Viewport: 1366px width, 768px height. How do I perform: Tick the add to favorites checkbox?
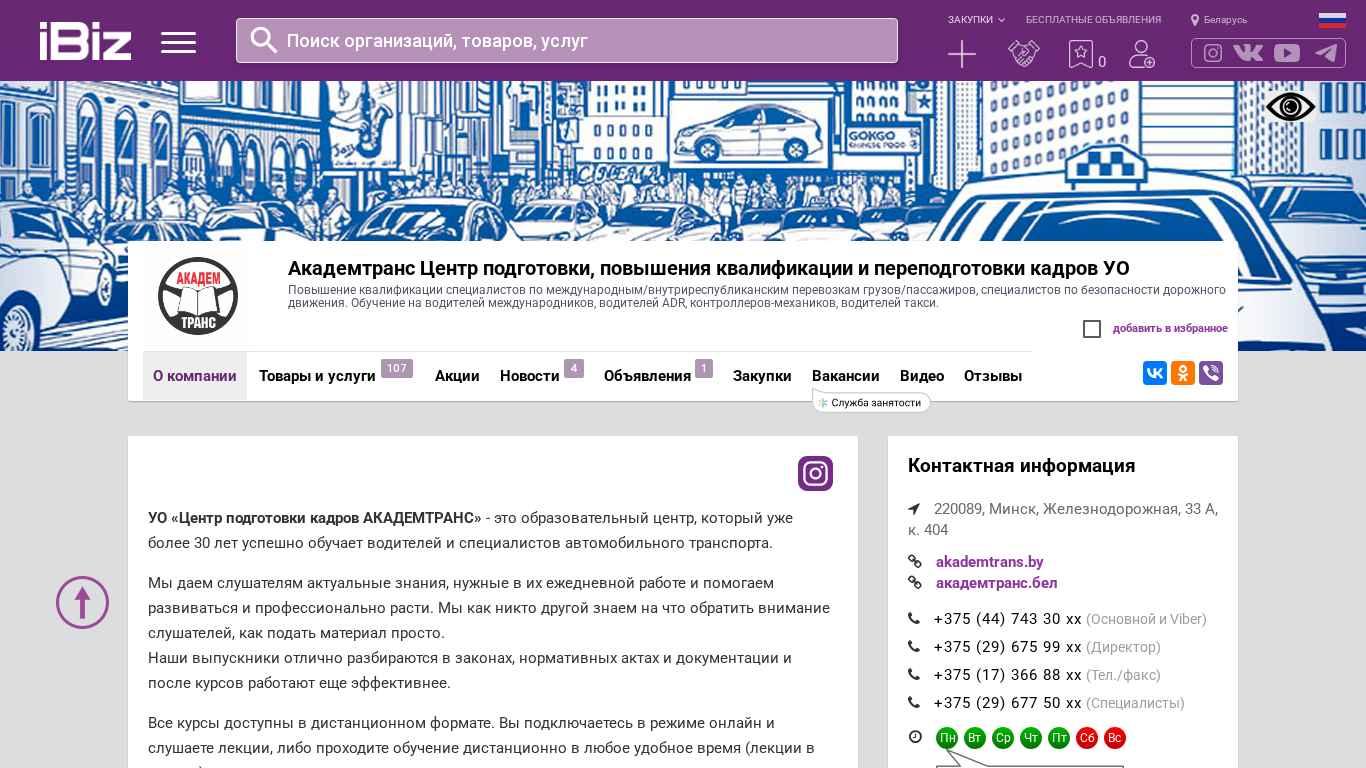click(x=1092, y=329)
